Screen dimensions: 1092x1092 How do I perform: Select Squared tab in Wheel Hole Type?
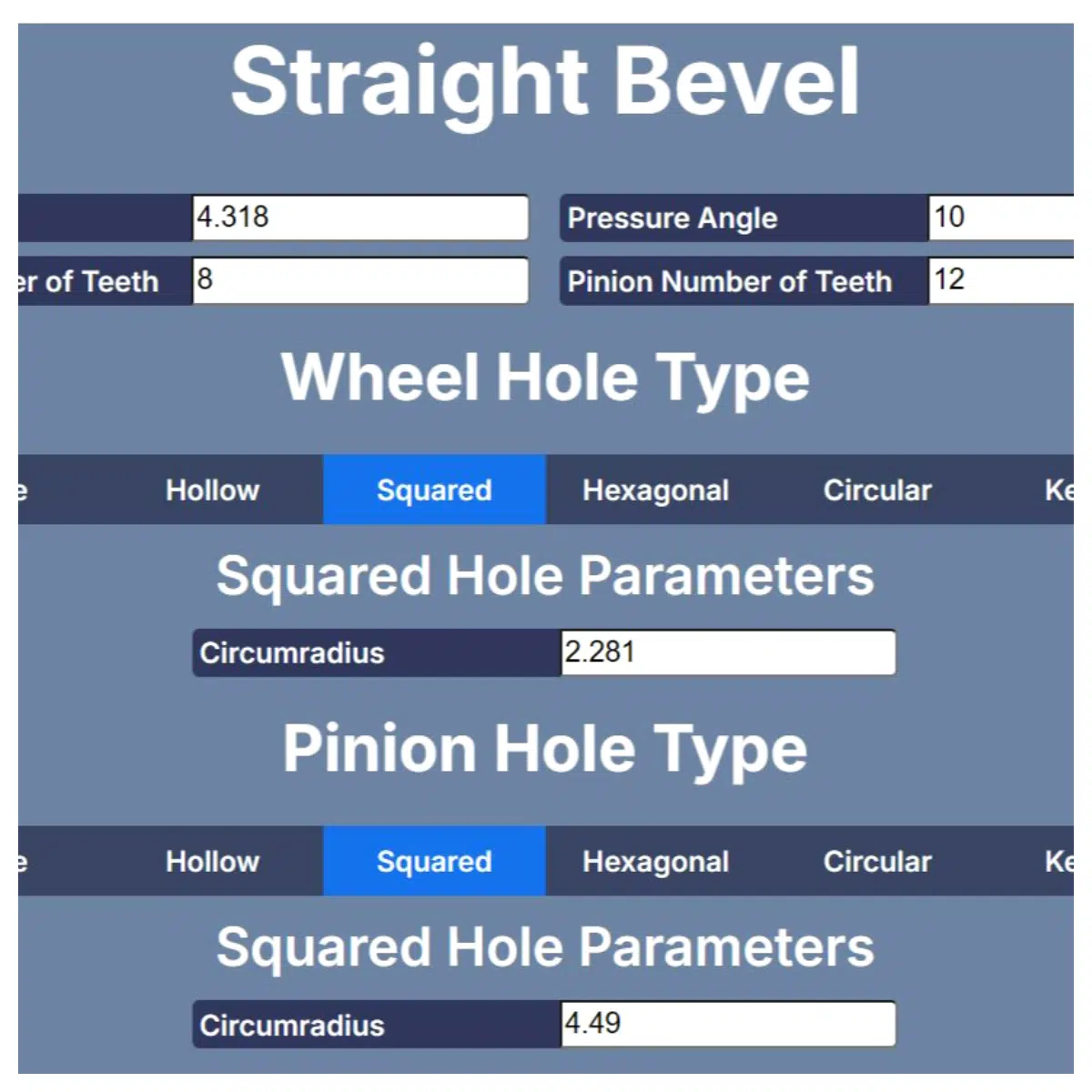[x=434, y=490]
